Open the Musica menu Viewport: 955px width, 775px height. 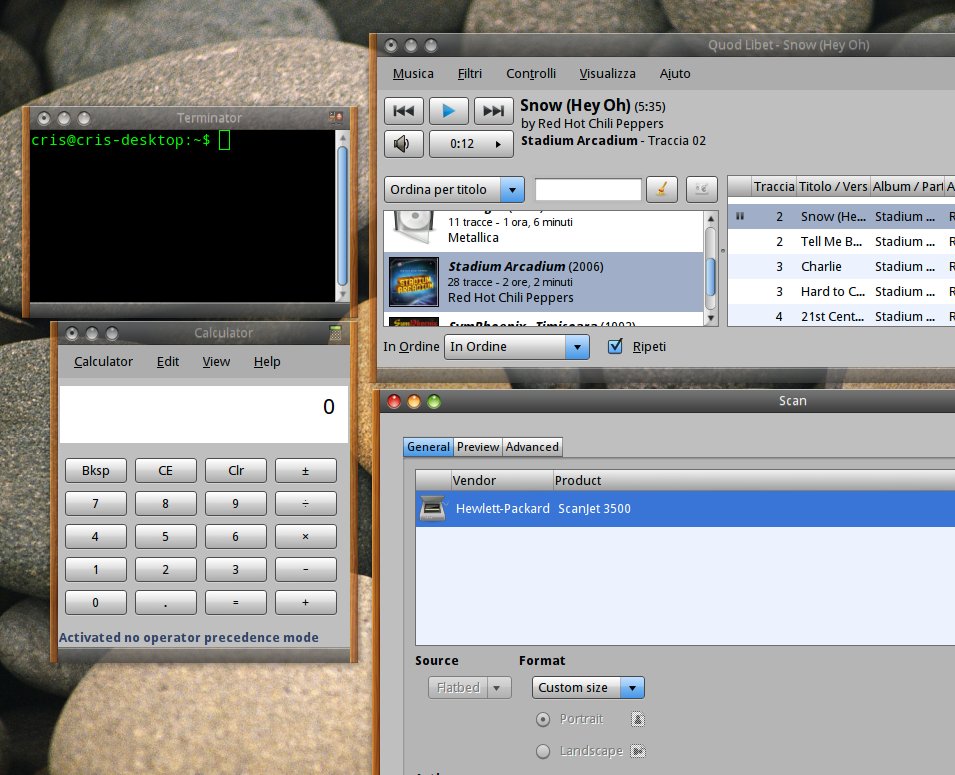pyautogui.click(x=413, y=74)
